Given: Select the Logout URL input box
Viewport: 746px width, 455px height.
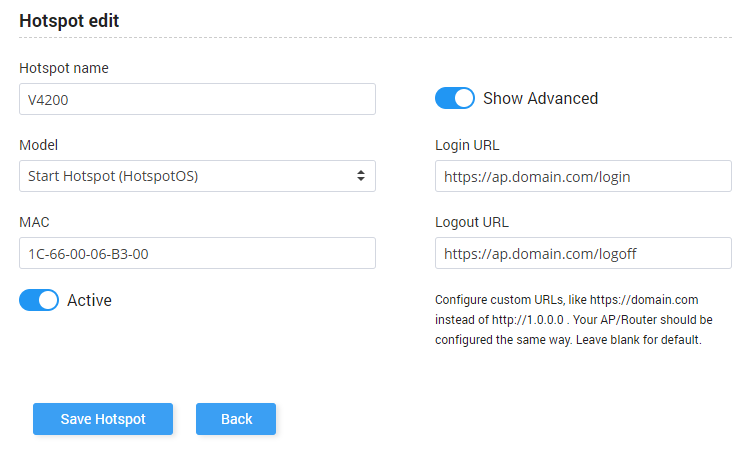Looking at the screenshot, I should 583,253.
